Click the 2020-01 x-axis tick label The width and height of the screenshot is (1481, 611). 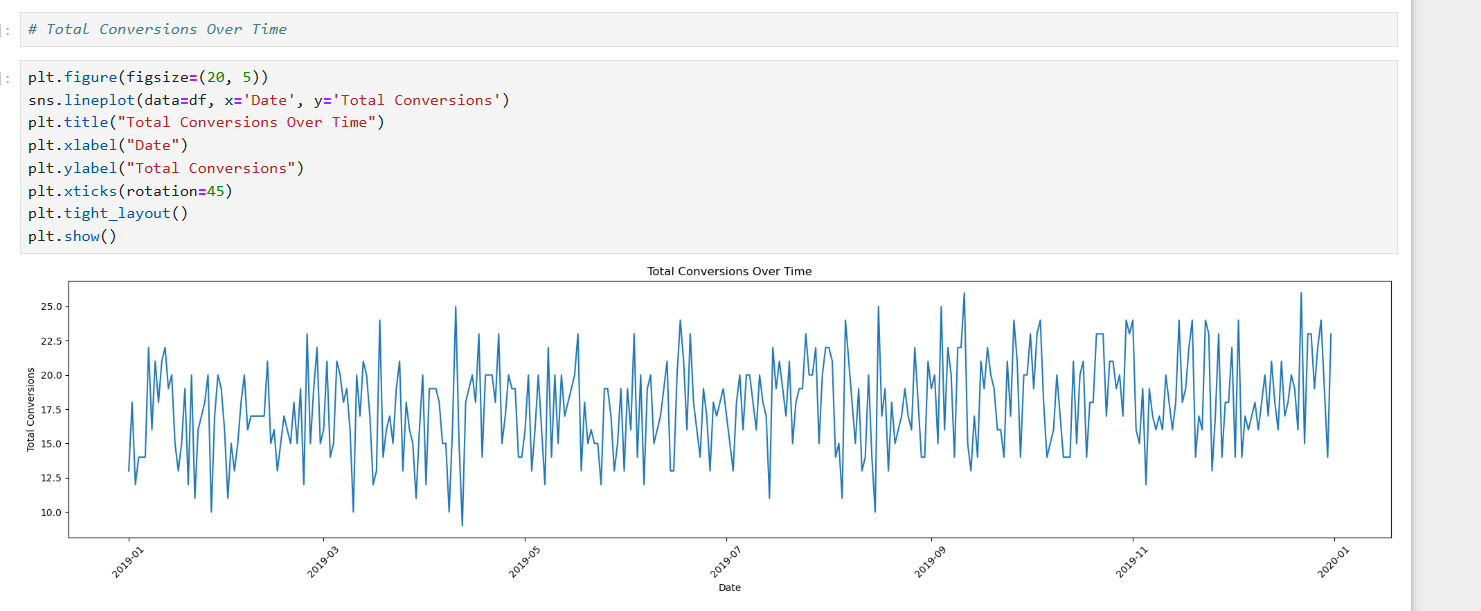click(1325, 563)
